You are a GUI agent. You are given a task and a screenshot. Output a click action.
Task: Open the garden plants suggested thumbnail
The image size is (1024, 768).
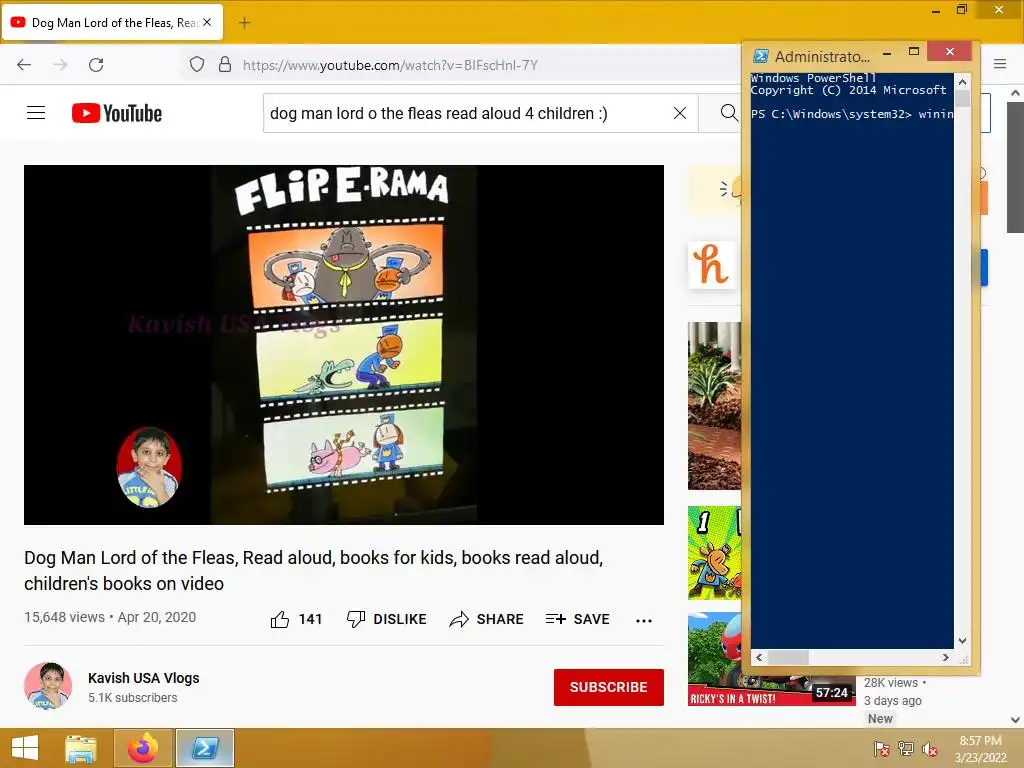tap(714, 406)
